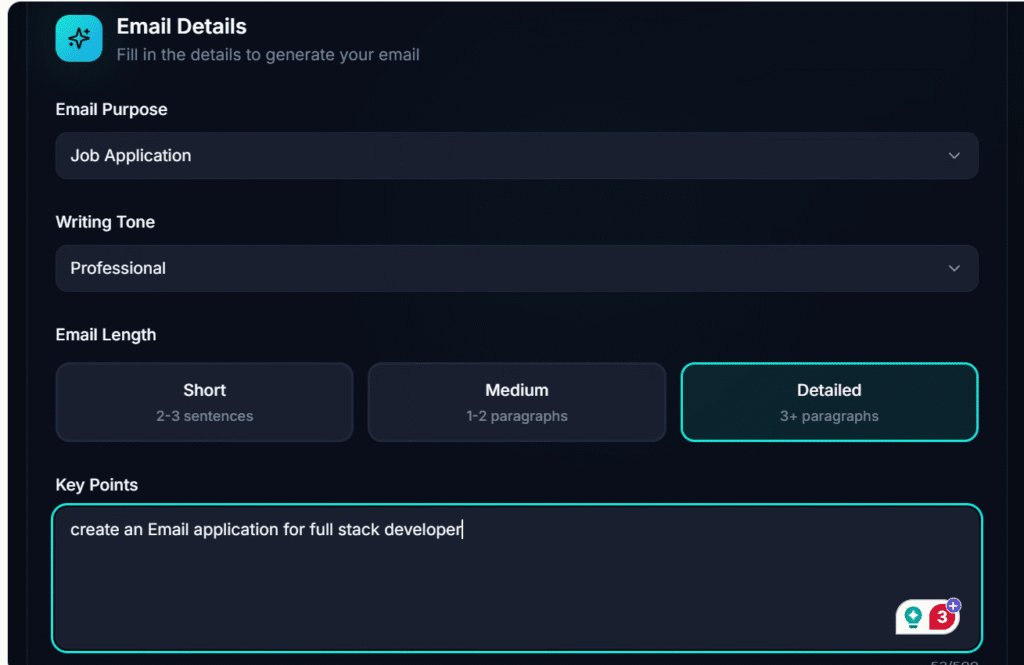Screen dimensions: 1024x665
Task: Click the purple plus badge icon
Action: [955, 605]
